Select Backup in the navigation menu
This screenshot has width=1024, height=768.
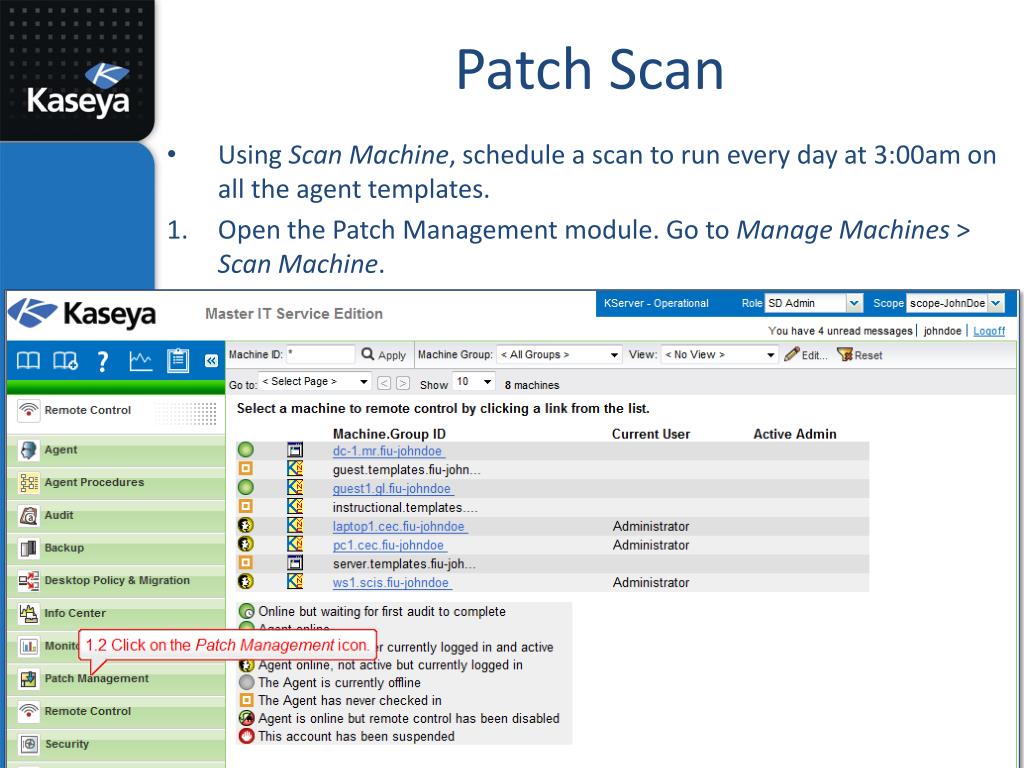tap(64, 548)
